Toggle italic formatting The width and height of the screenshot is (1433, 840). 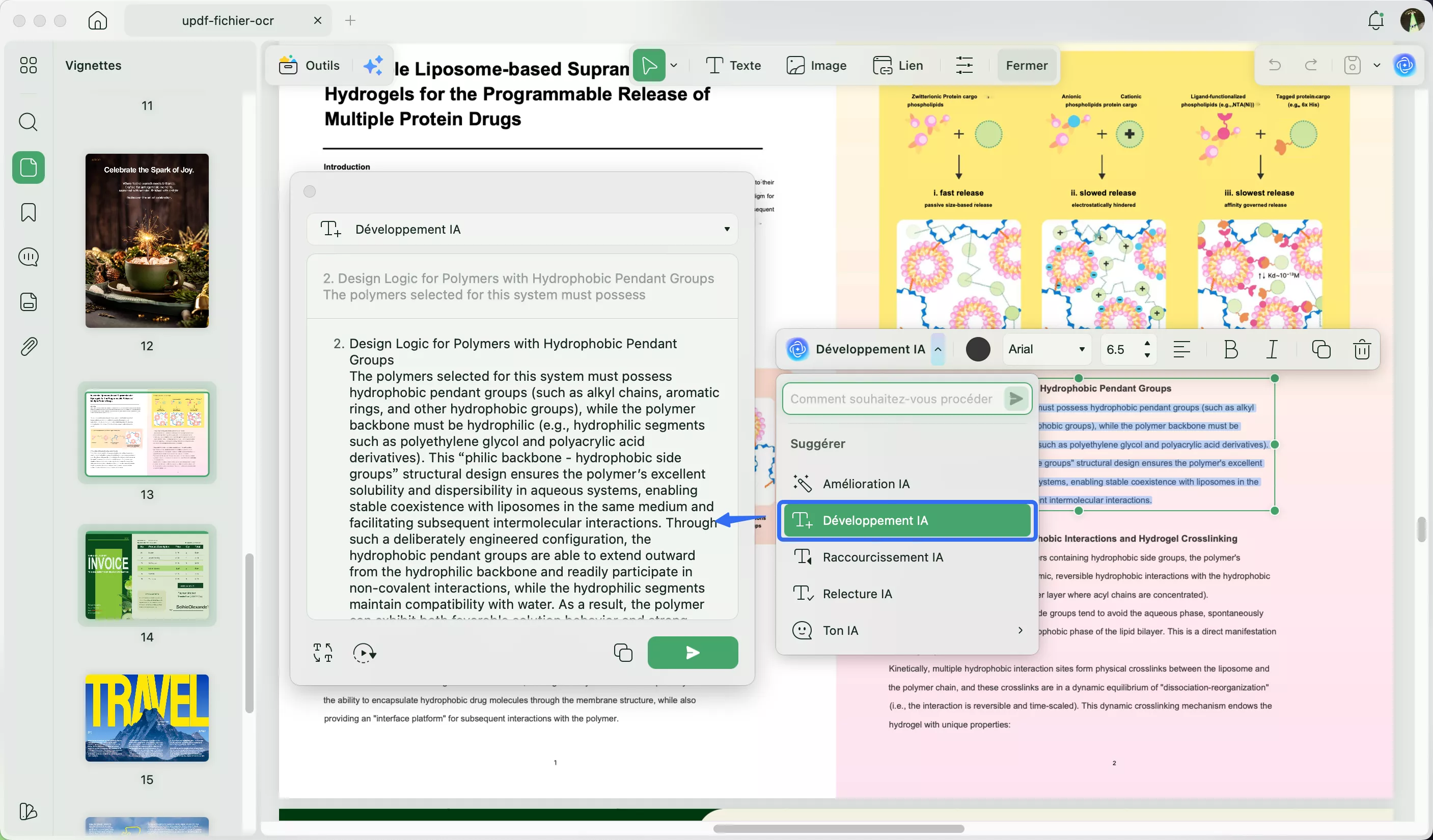pos(1272,349)
